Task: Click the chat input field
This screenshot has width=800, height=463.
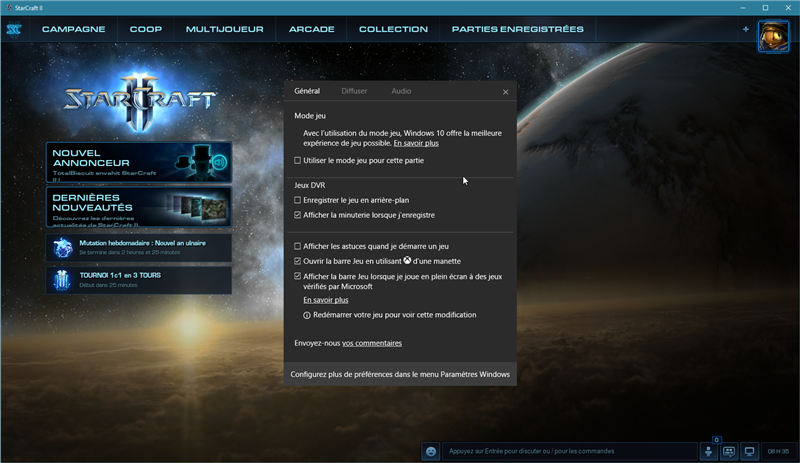Action: click(569, 451)
